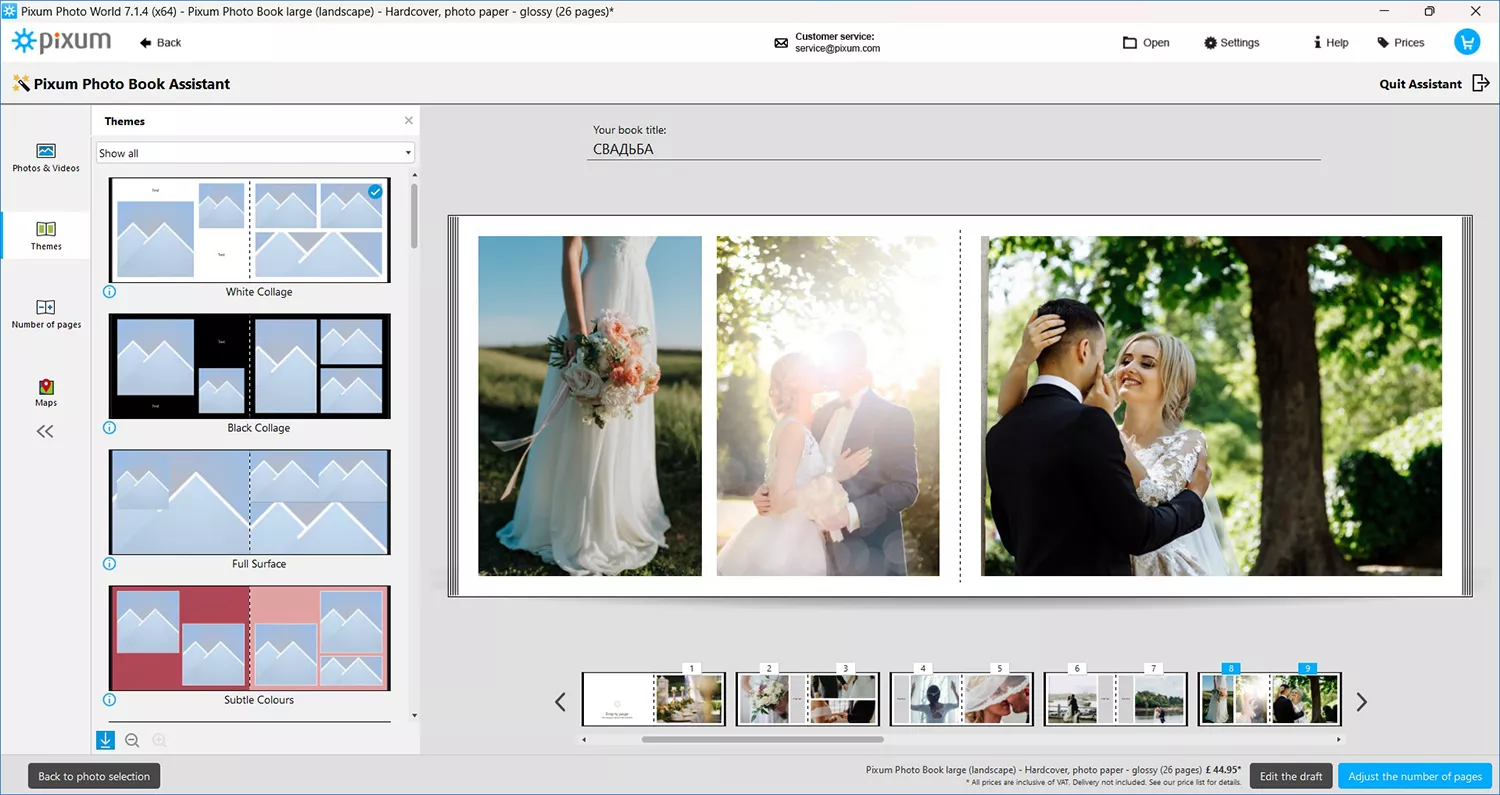The width and height of the screenshot is (1500, 795).
Task: Open the Photos & Videos panel
Action: pos(46,157)
